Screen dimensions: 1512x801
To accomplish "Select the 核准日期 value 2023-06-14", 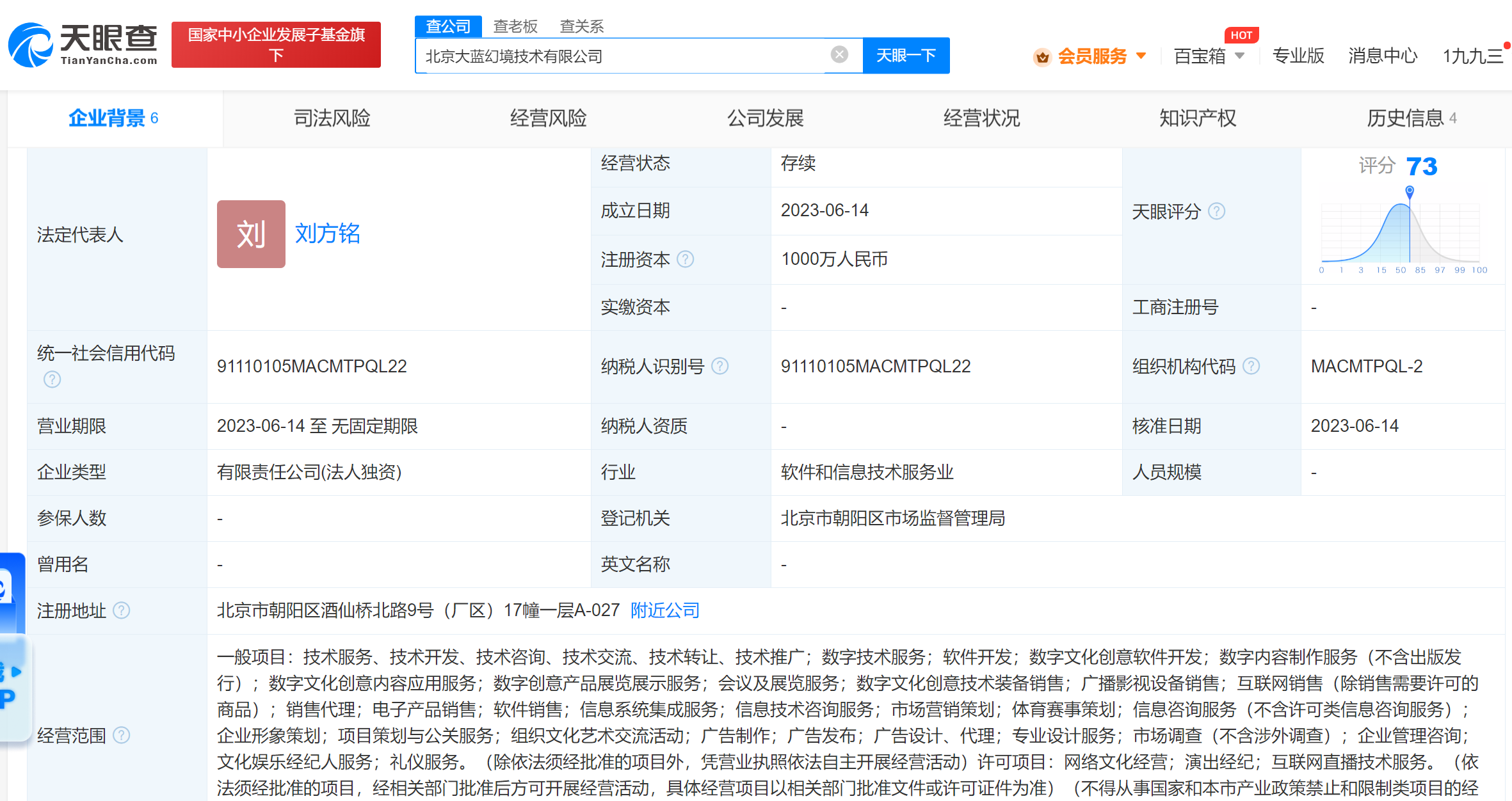I will pyautogui.click(x=1355, y=426).
